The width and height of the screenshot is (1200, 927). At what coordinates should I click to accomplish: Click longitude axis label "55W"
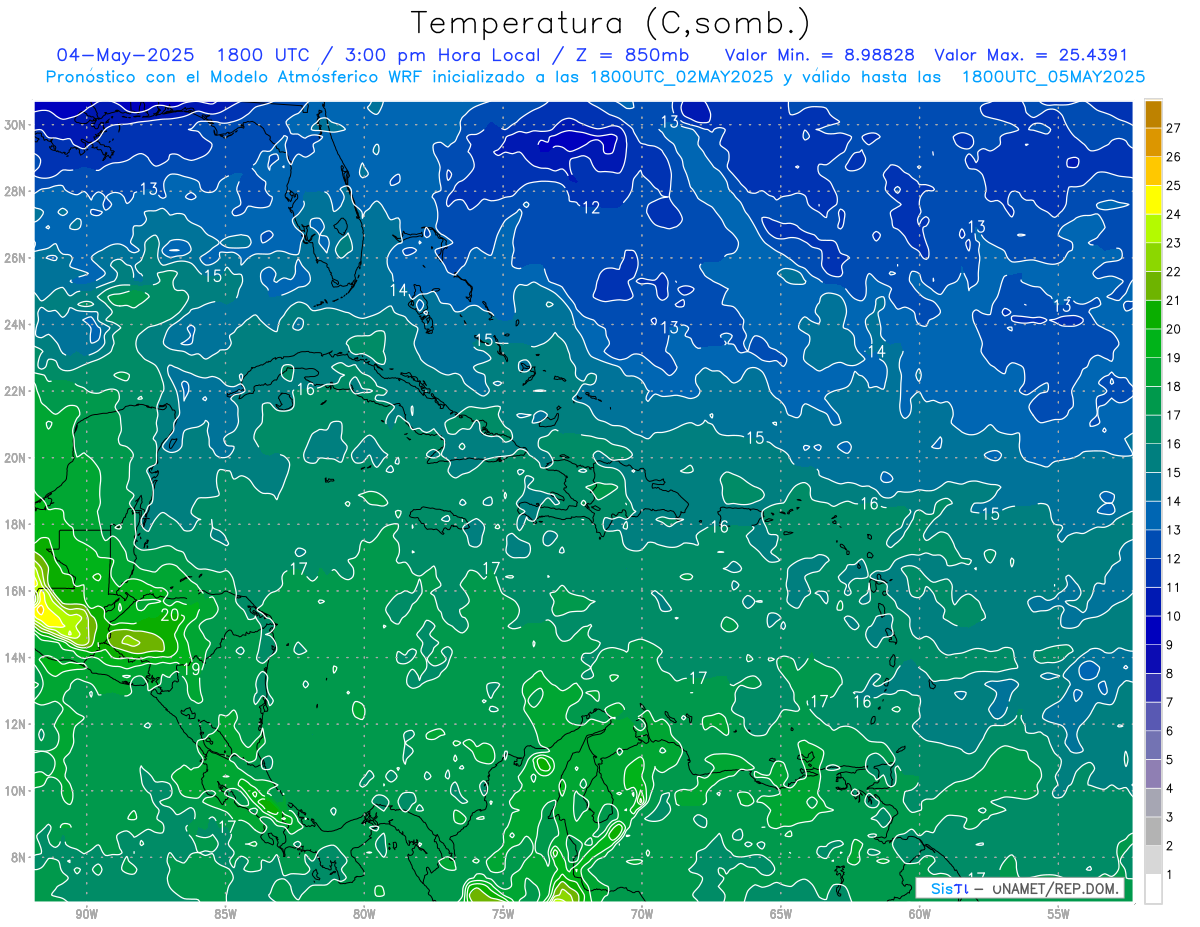(x=1059, y=915)
